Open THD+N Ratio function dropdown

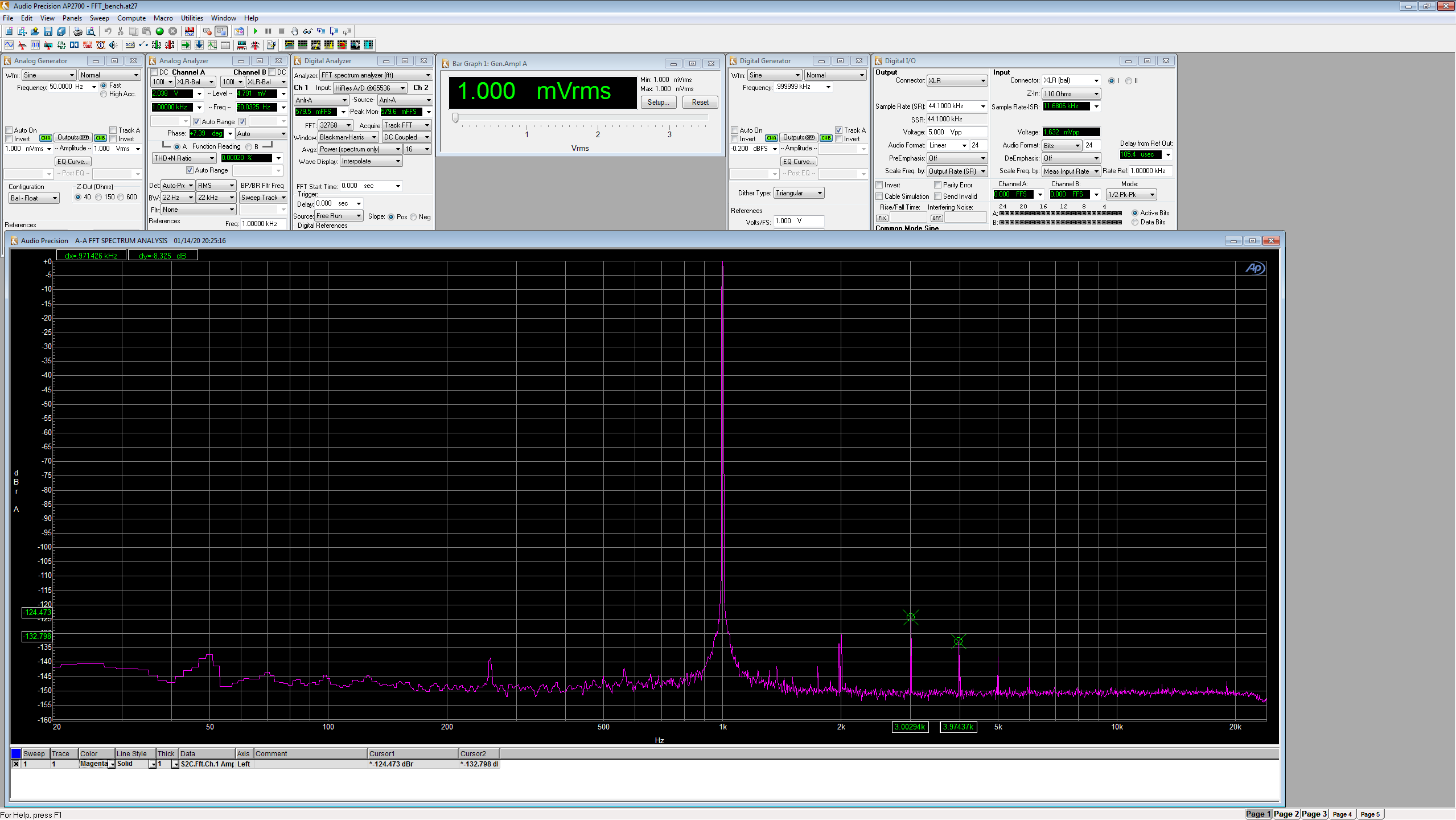(x=184, y=158)
